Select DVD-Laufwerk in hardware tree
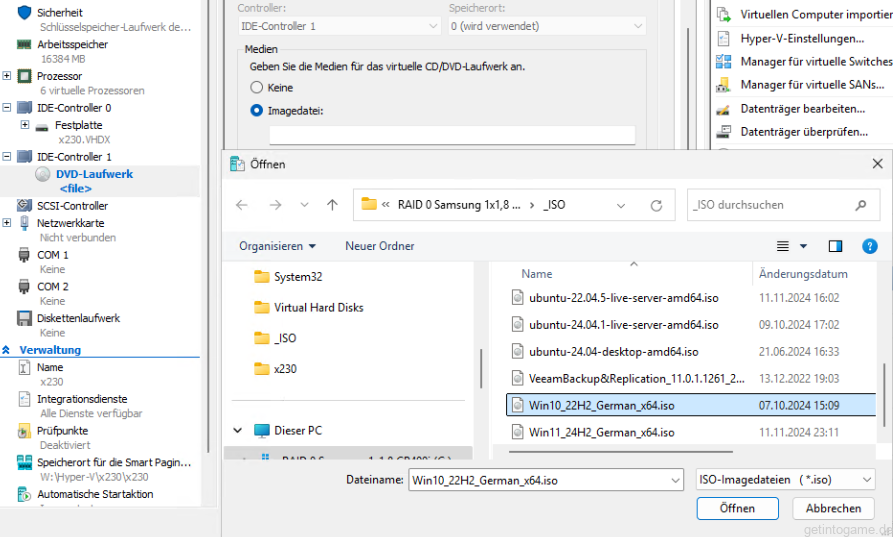 94,174
